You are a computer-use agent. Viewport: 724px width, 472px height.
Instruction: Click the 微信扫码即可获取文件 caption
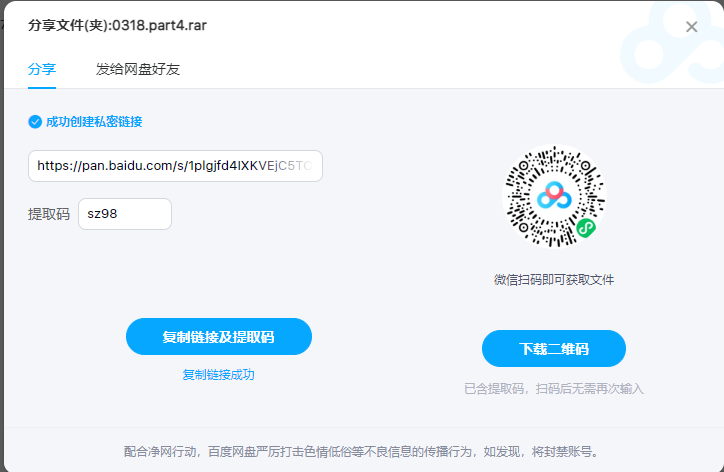[554, 280]
